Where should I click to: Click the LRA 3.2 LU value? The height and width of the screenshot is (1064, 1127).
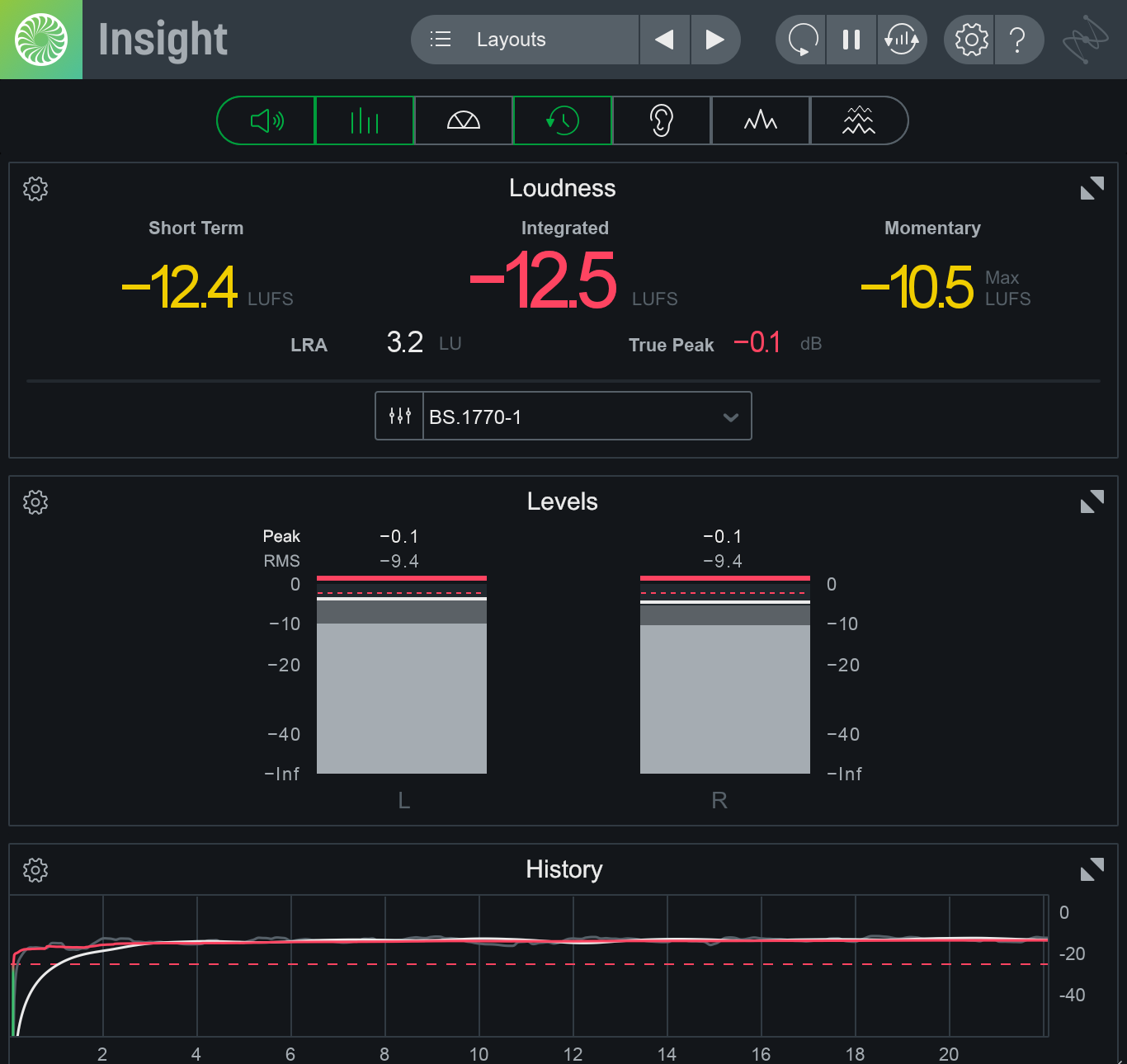pos(405,342)
